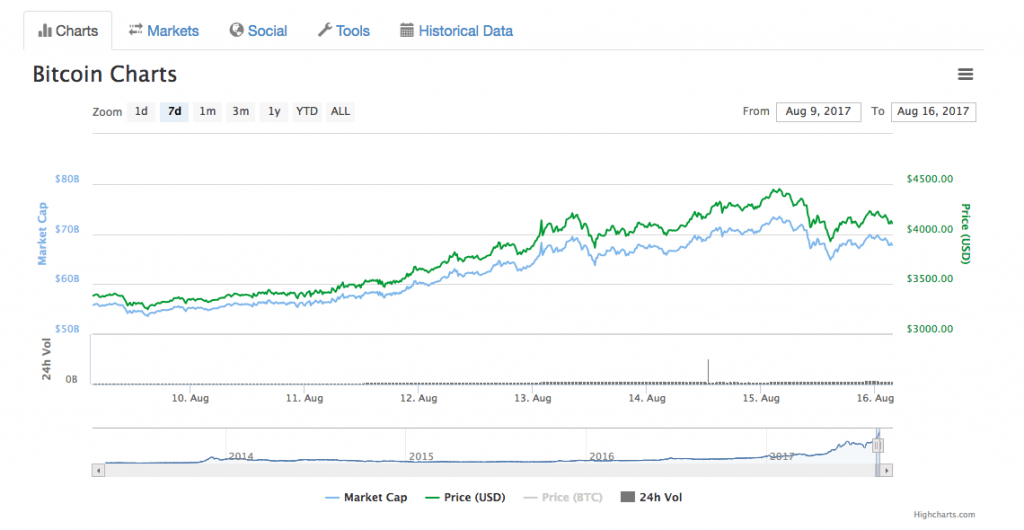1024x530 pixels.
Task: Click the calendar icon beside Historical Data
Action: (x=407, y=30)
